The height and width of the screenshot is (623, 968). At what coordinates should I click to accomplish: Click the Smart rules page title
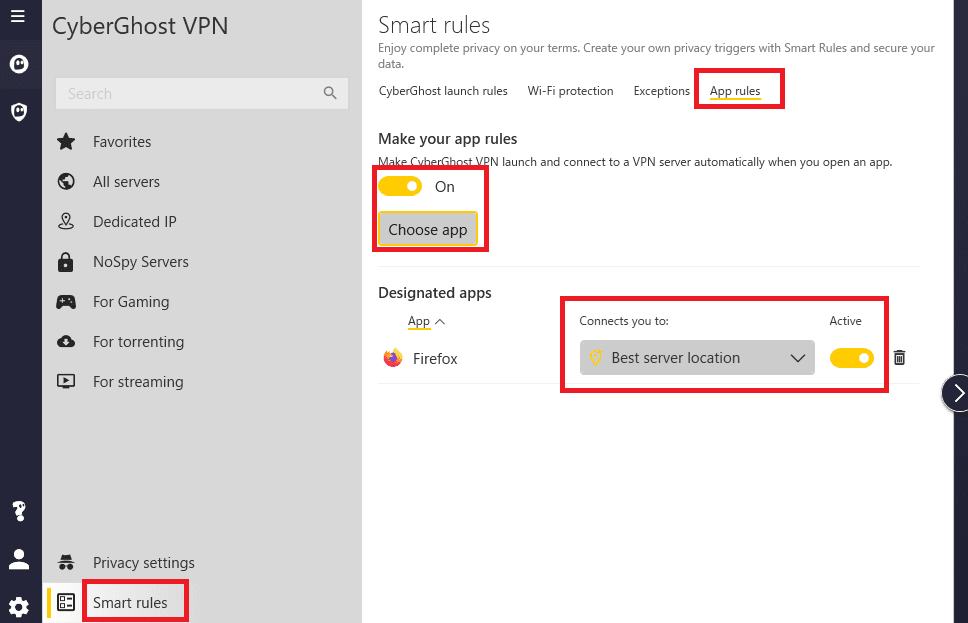[x=434, y=25]
